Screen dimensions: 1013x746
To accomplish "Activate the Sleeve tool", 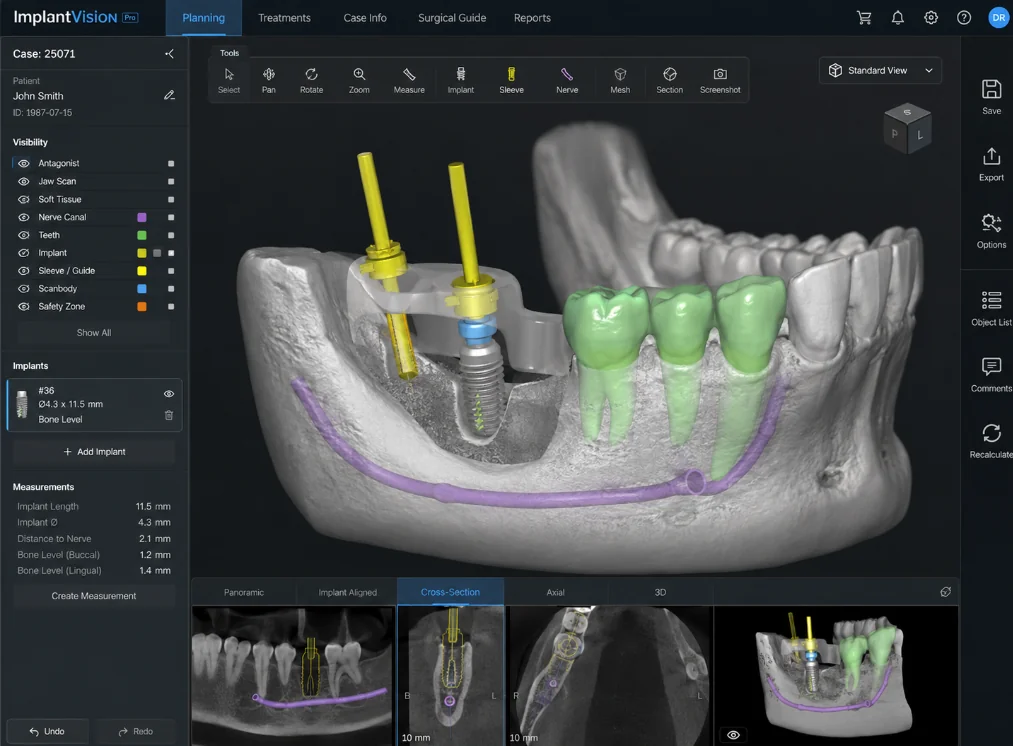I will pyautogui.click(x=511, y=81).
